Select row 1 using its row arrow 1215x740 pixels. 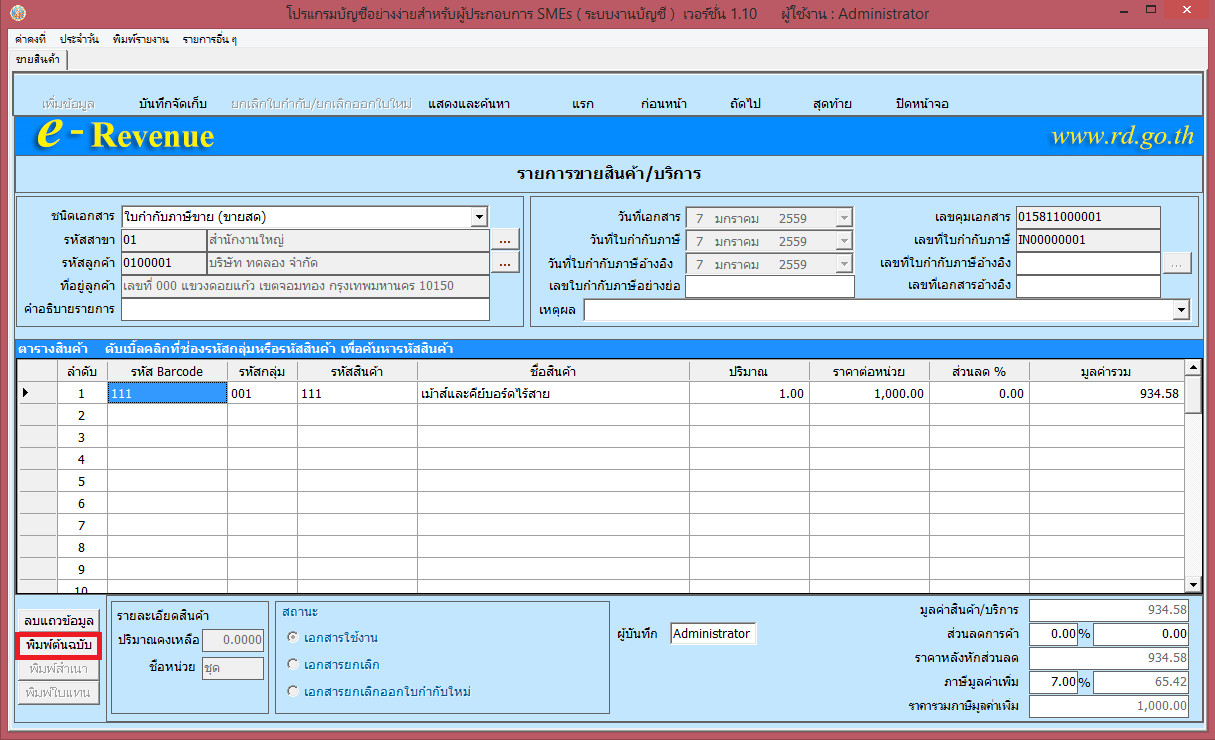pyautogui.click(x=37, y=393)
